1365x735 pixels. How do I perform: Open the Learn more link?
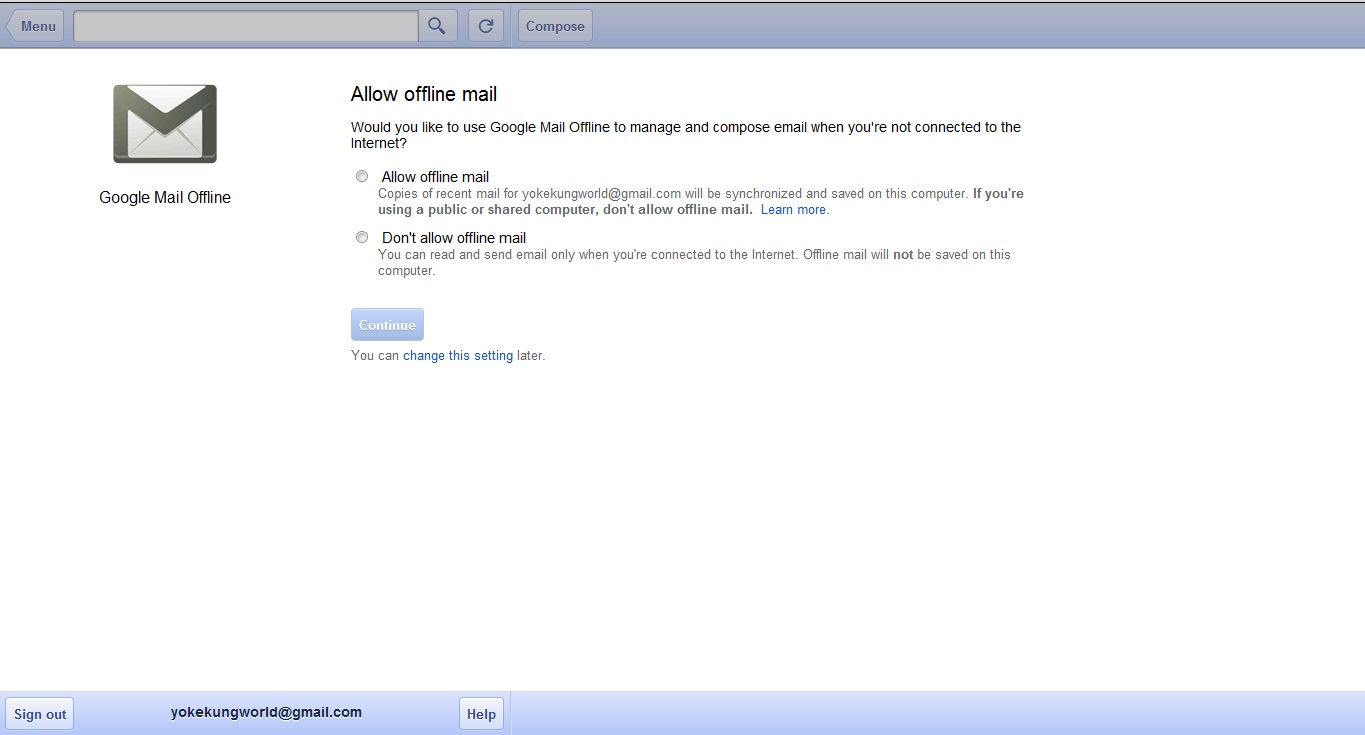(x=793, y=210)
